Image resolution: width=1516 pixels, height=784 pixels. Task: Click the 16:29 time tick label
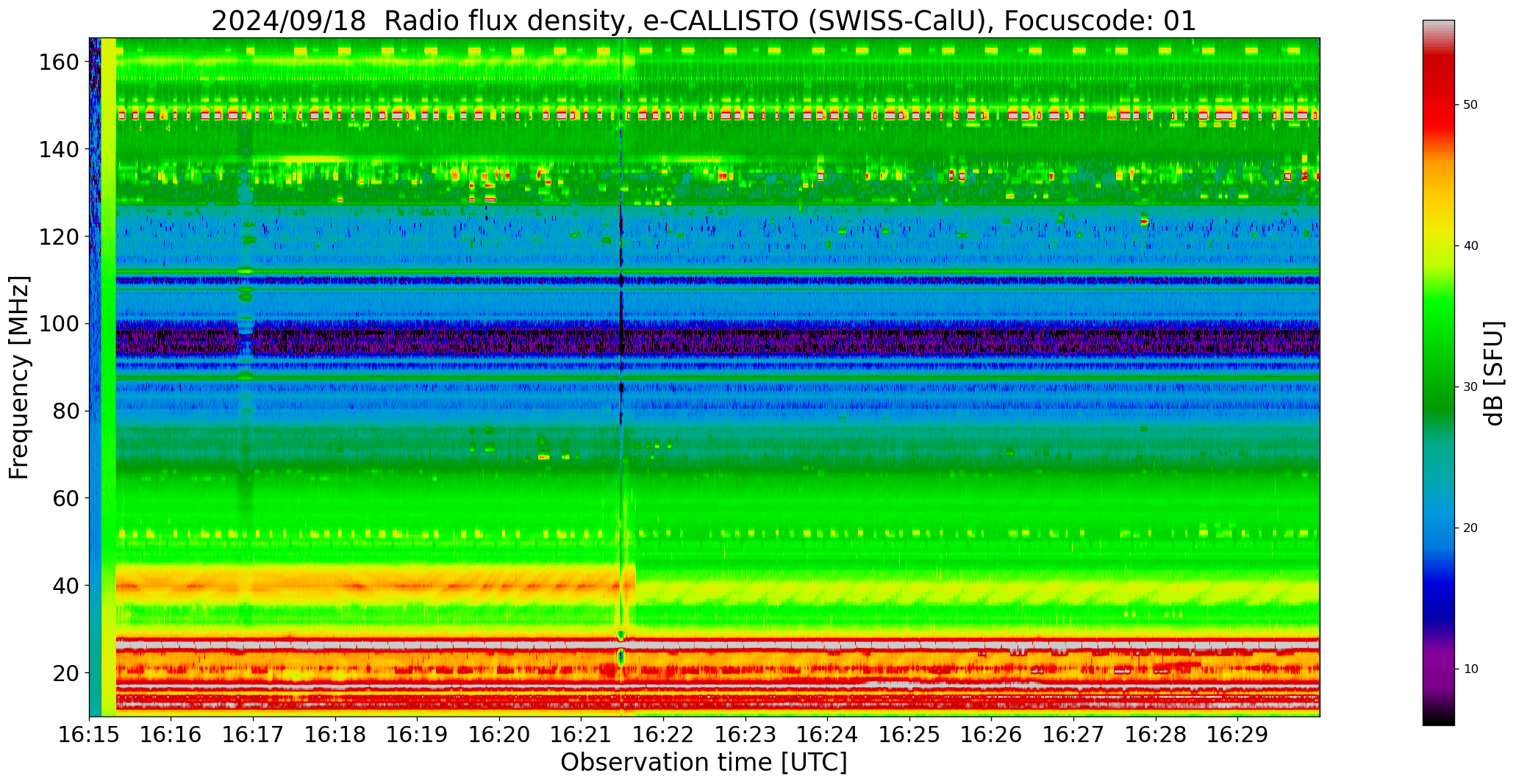[1237, 734]
